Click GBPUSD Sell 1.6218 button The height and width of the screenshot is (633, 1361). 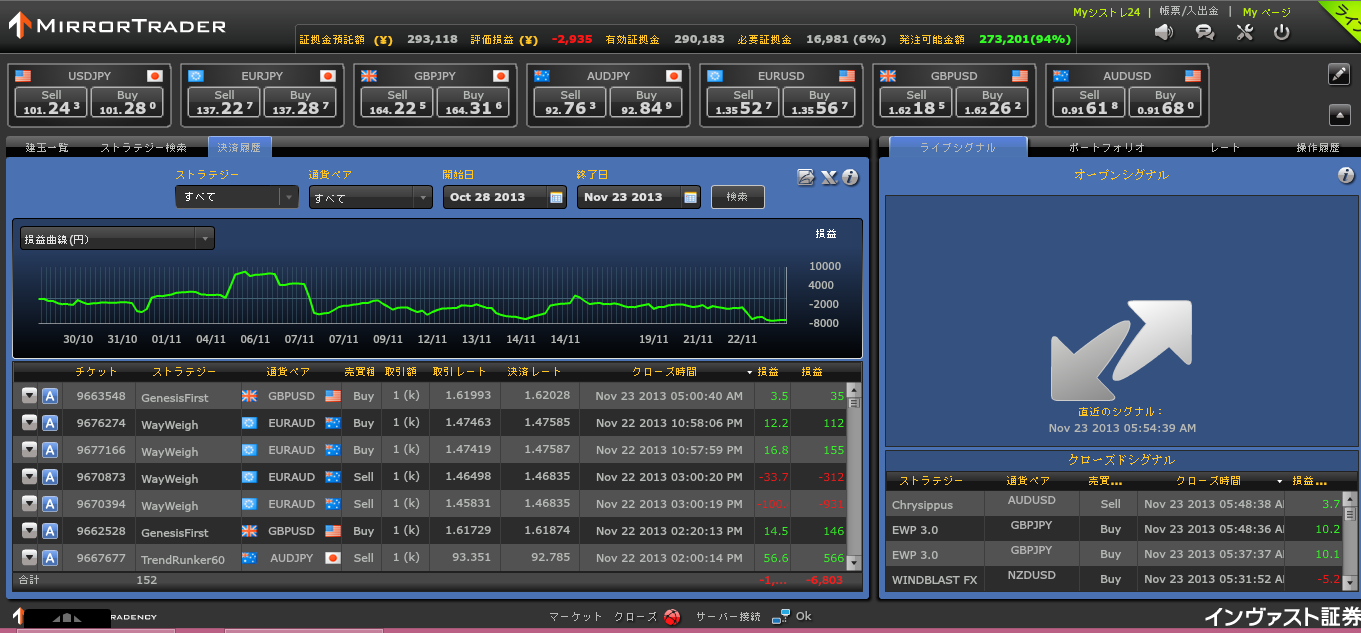tap(917, 103)
